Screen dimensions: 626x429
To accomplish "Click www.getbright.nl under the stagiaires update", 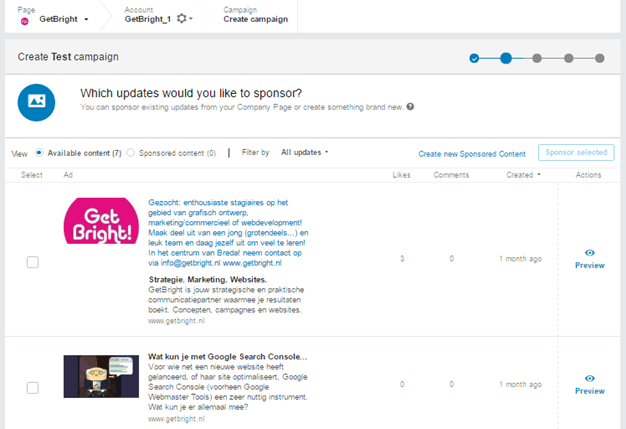I will click(176, 320).
